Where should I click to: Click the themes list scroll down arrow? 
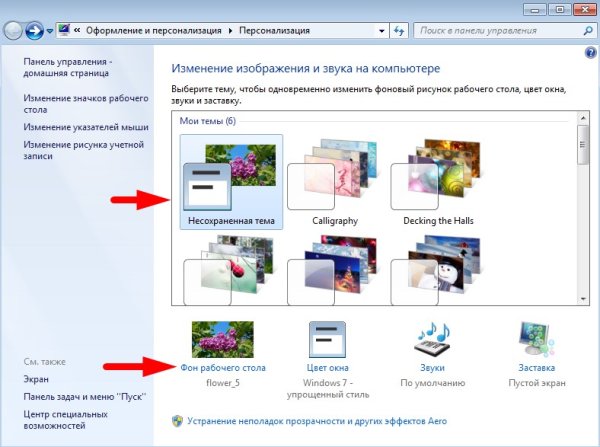(583, 299)
